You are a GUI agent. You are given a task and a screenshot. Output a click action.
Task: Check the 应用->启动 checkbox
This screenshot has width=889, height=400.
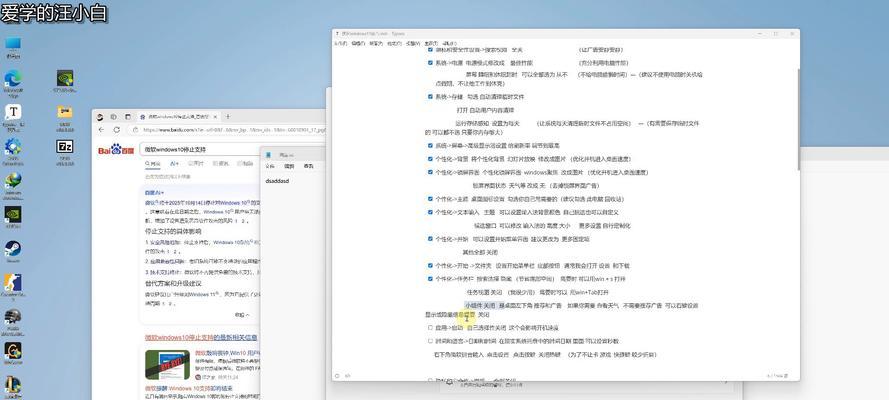[430, 327]
